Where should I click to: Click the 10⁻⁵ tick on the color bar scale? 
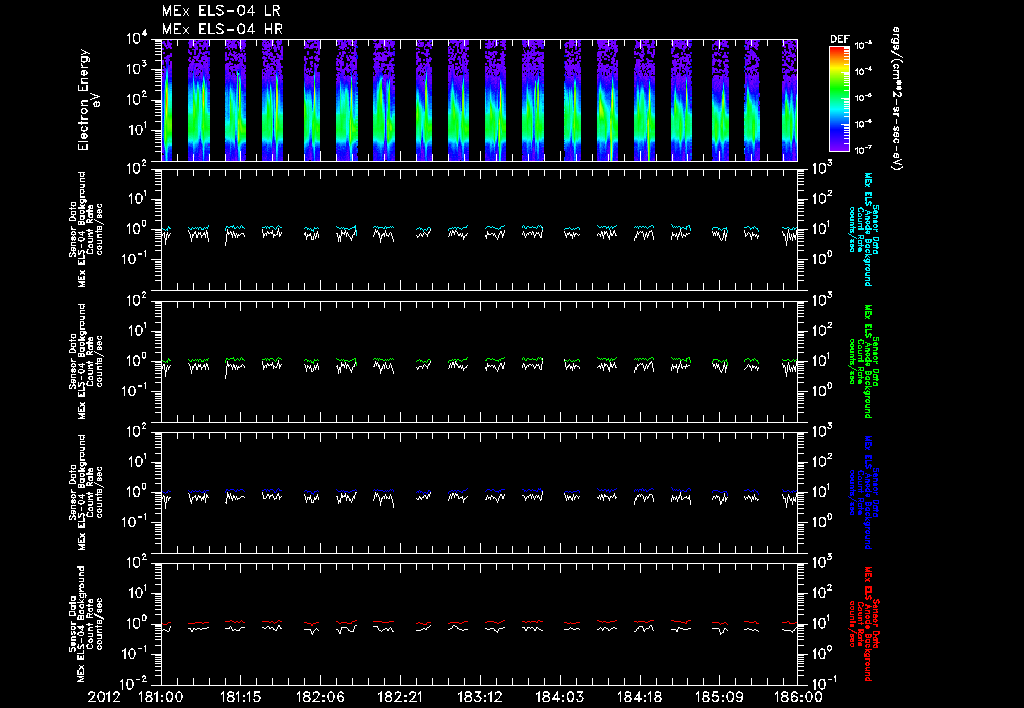pos(863,97)
